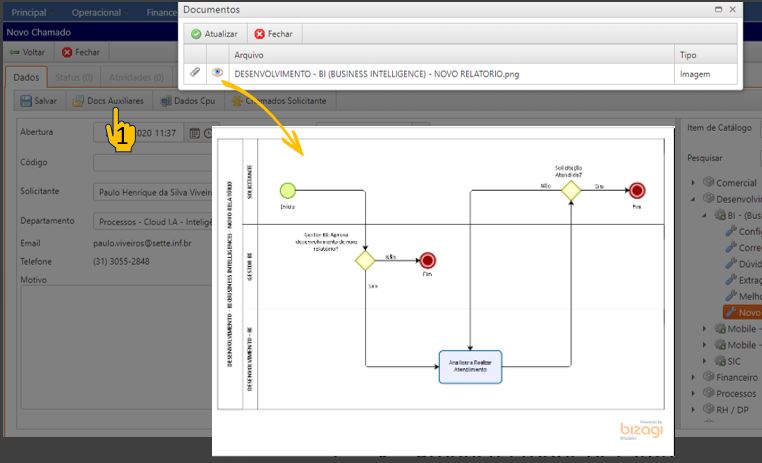Click the Voltar back button

[27, 52]
